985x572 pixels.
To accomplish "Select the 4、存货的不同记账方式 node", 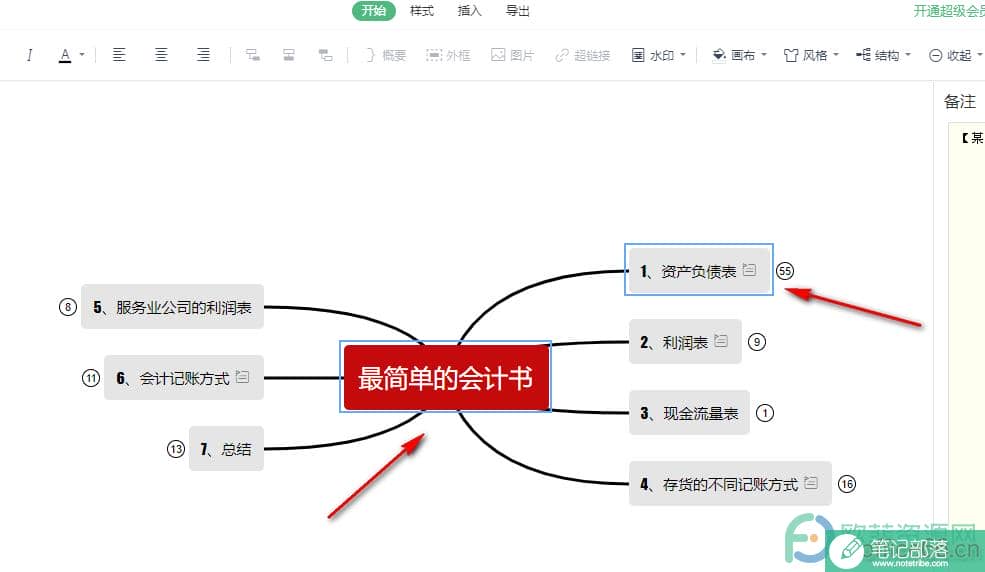I will [730, 483].
